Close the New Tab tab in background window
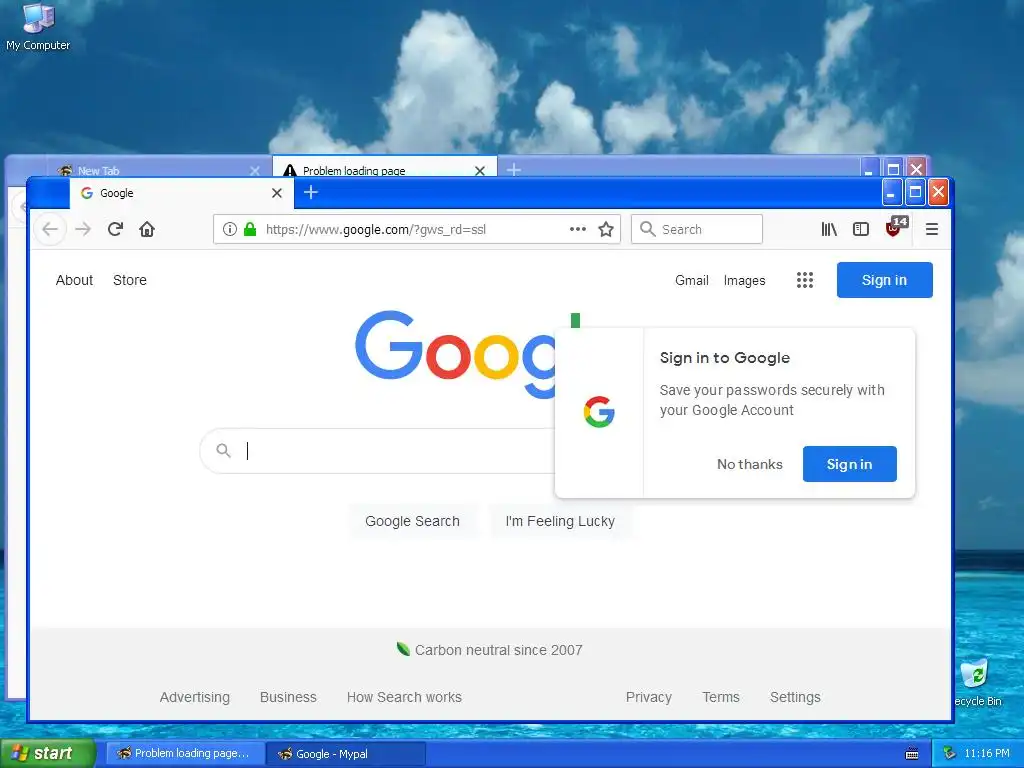1024x768 pixels. click(x=255, y=170)
